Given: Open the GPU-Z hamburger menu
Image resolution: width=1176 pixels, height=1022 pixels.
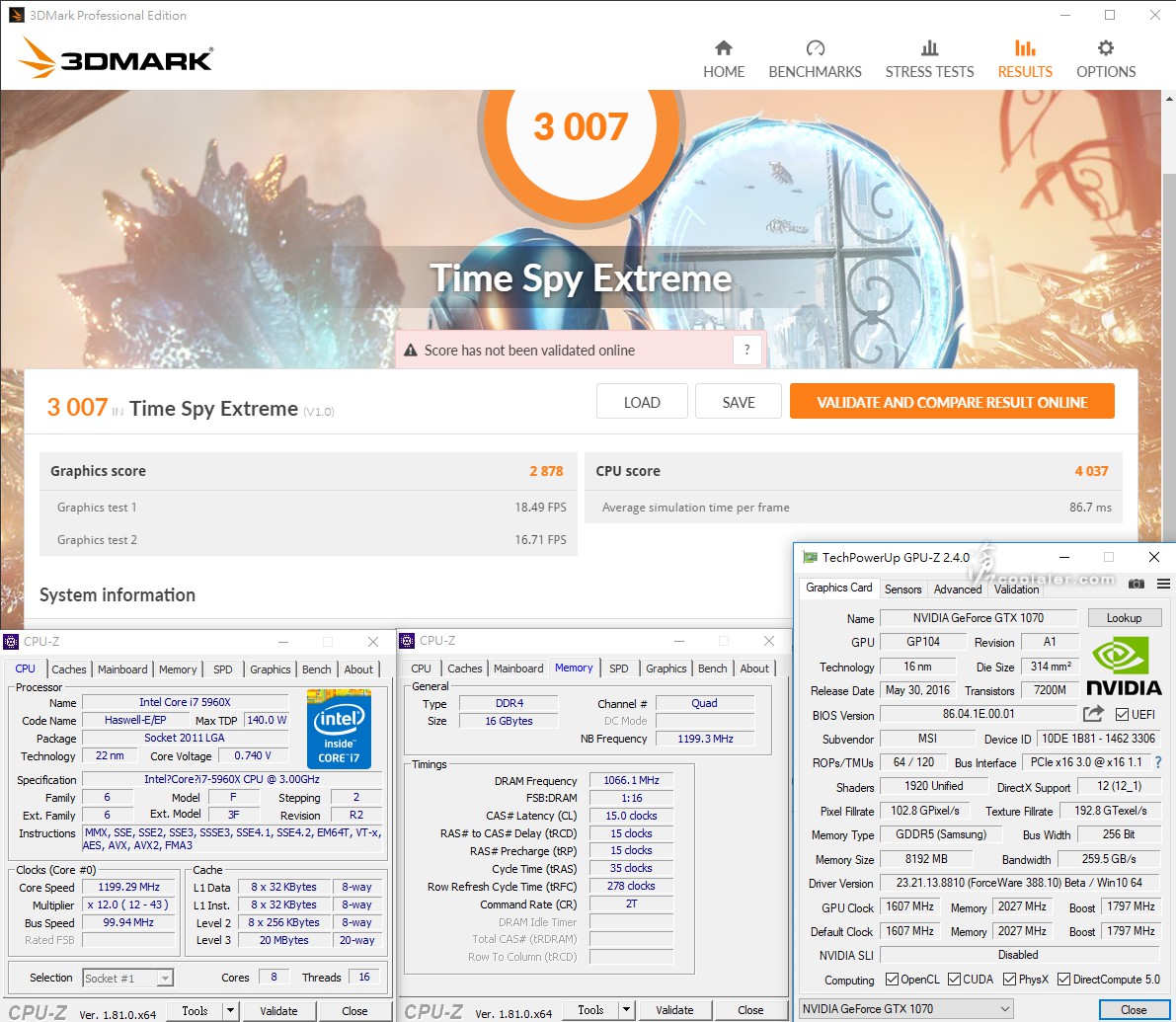Looking at the screenshot, I should point(1163,584).
